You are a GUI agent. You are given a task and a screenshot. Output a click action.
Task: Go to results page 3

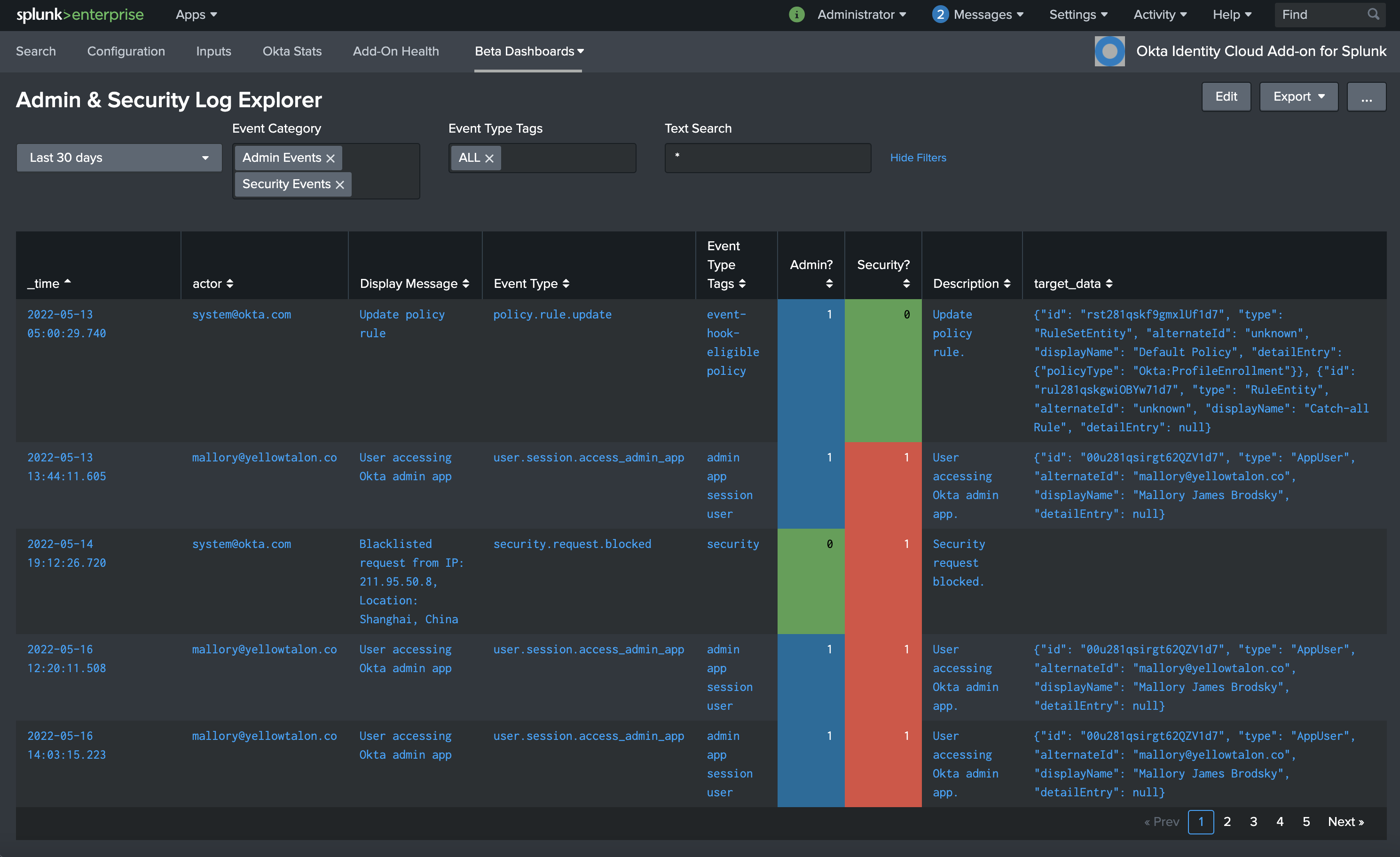coord(1253,821)
